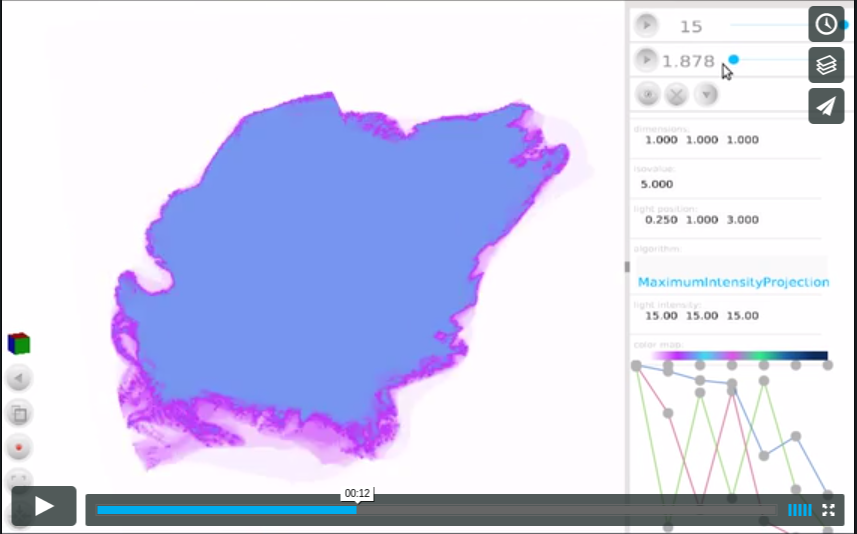Toggle the round eye visibility button
Screen dimensions: 857x534
tap(648, 94)
